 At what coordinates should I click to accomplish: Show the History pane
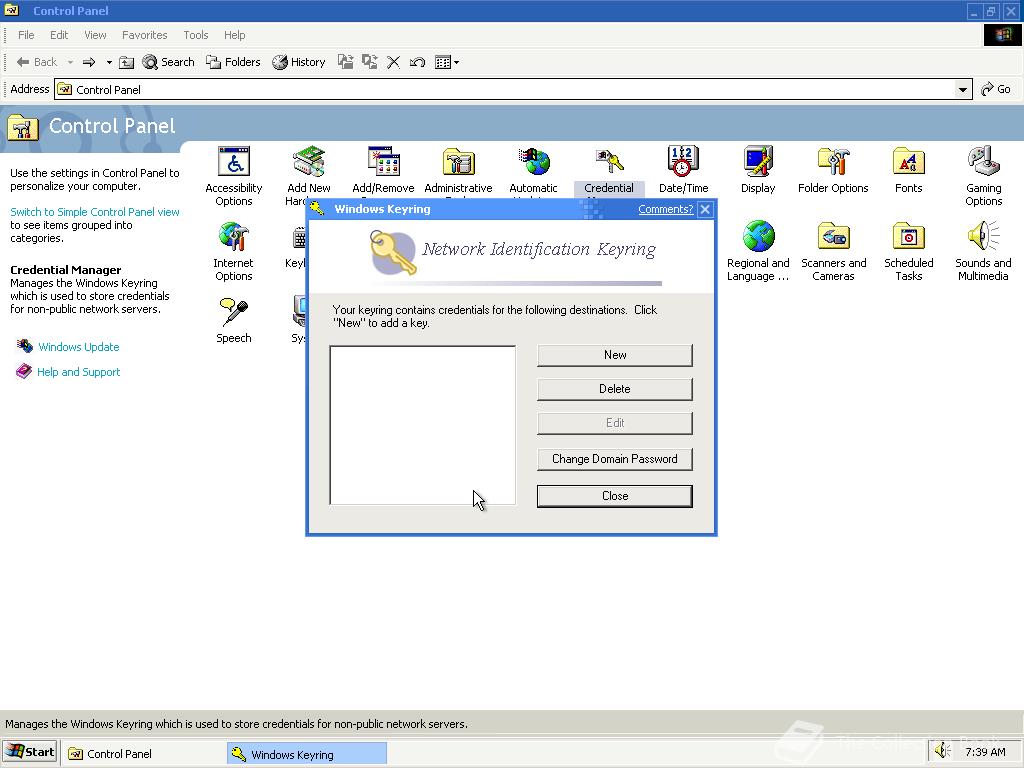coord(298,62)
